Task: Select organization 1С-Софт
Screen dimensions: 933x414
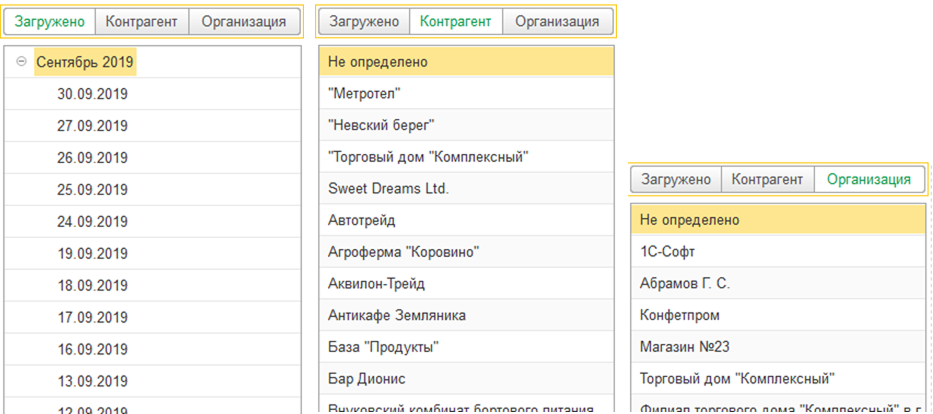Action: click(x=778, y=252)
